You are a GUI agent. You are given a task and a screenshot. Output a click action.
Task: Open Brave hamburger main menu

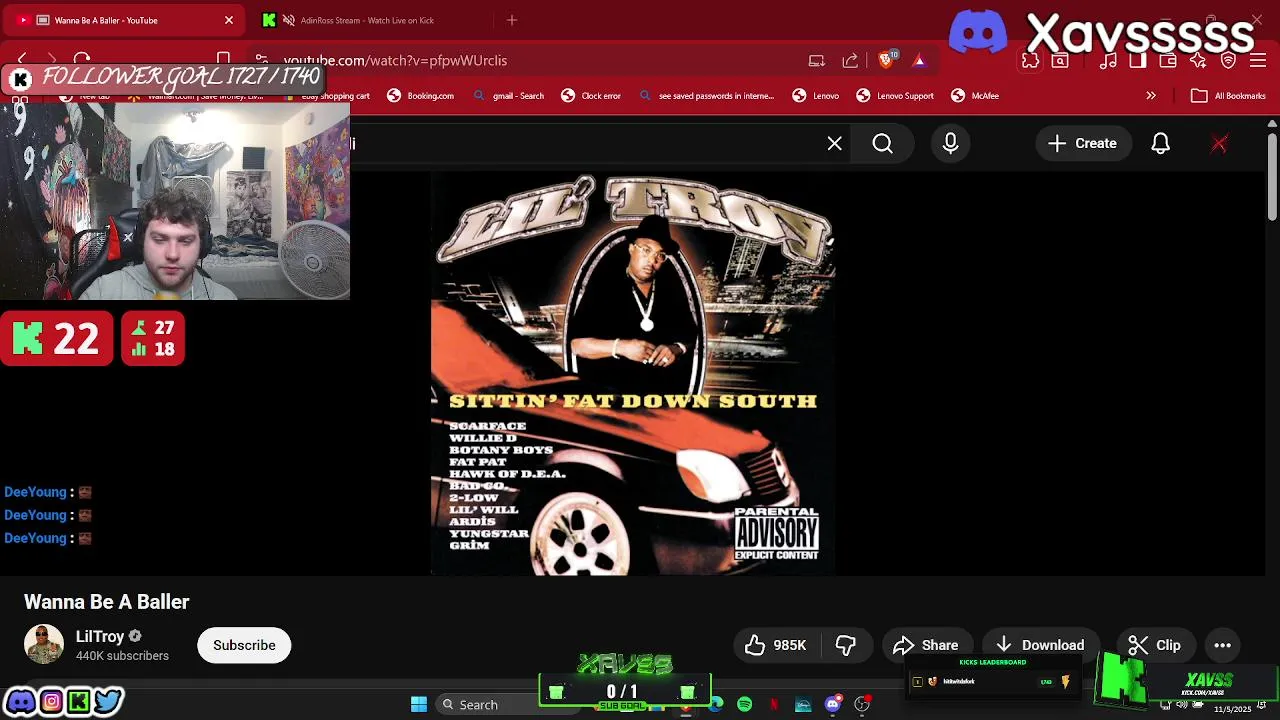tap(1259, 61)
